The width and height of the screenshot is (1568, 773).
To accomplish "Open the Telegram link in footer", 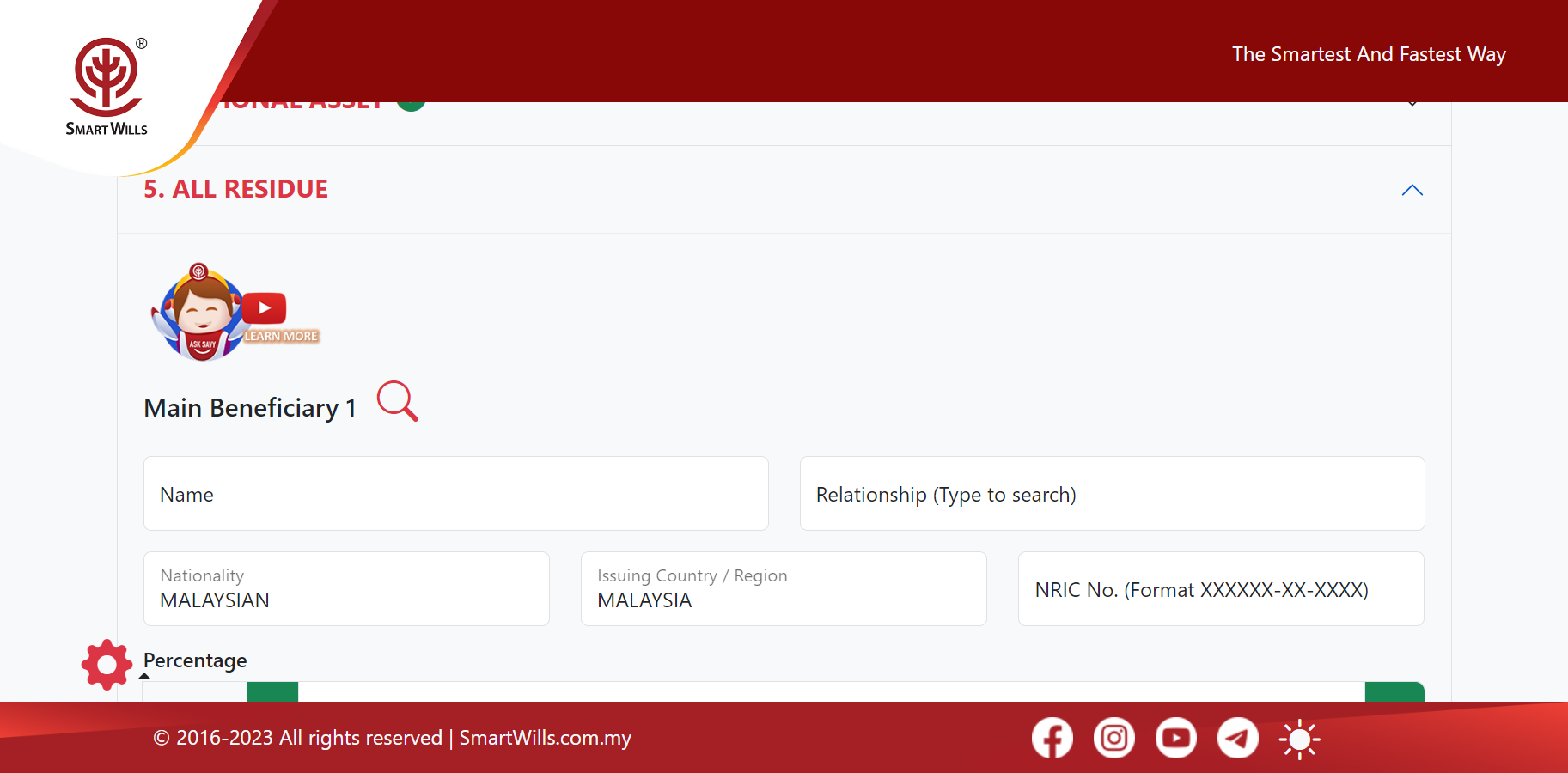I will click(1238, 739).
